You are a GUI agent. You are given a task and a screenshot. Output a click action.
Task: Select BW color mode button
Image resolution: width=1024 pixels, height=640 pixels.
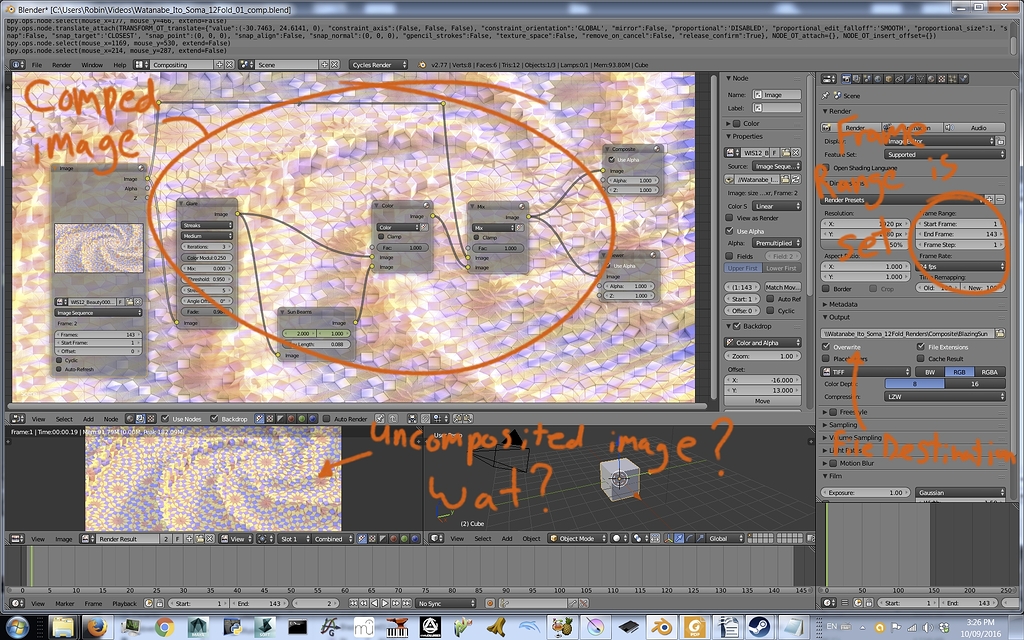(x=929, y=372)
